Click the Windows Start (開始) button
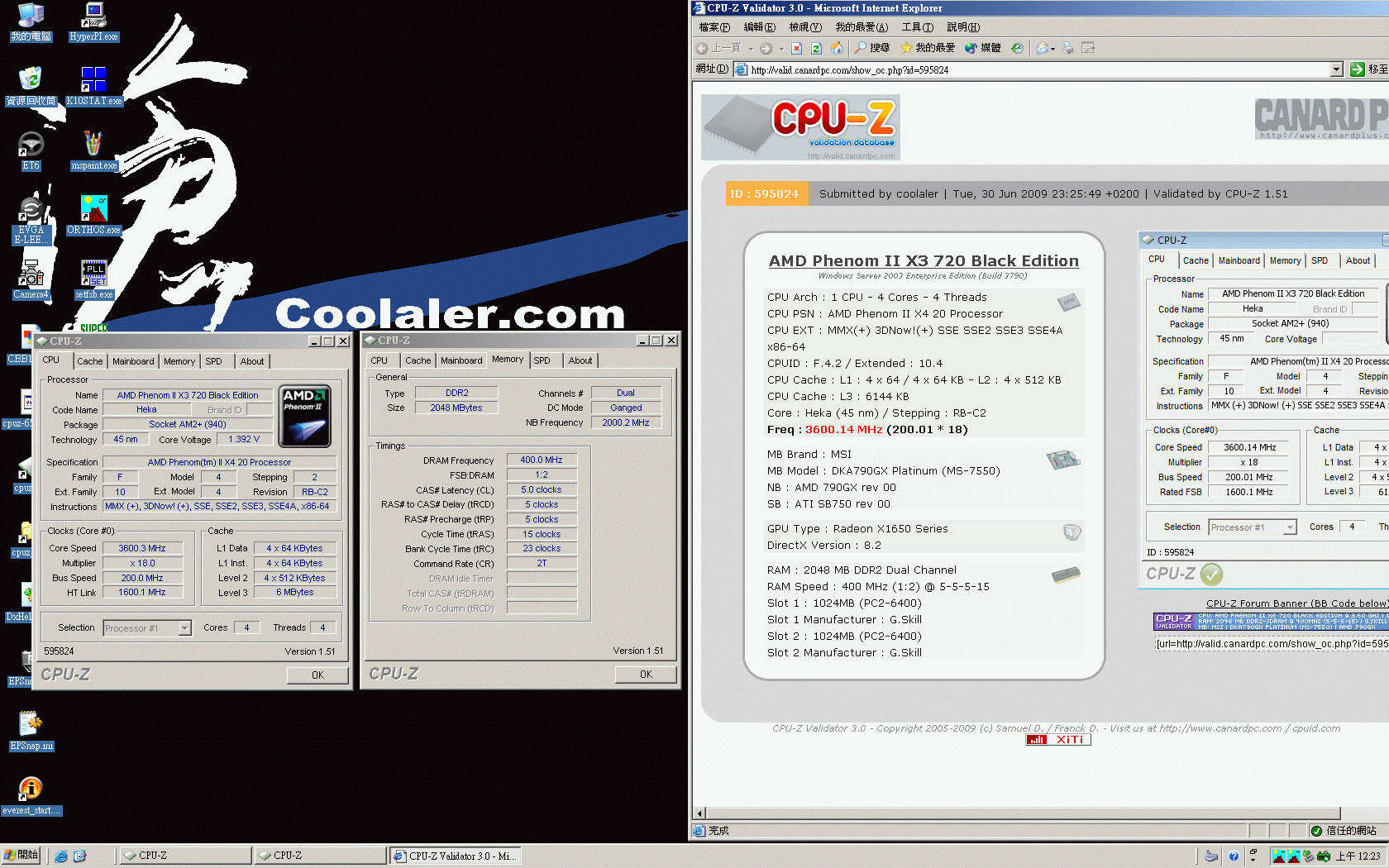 21,855
